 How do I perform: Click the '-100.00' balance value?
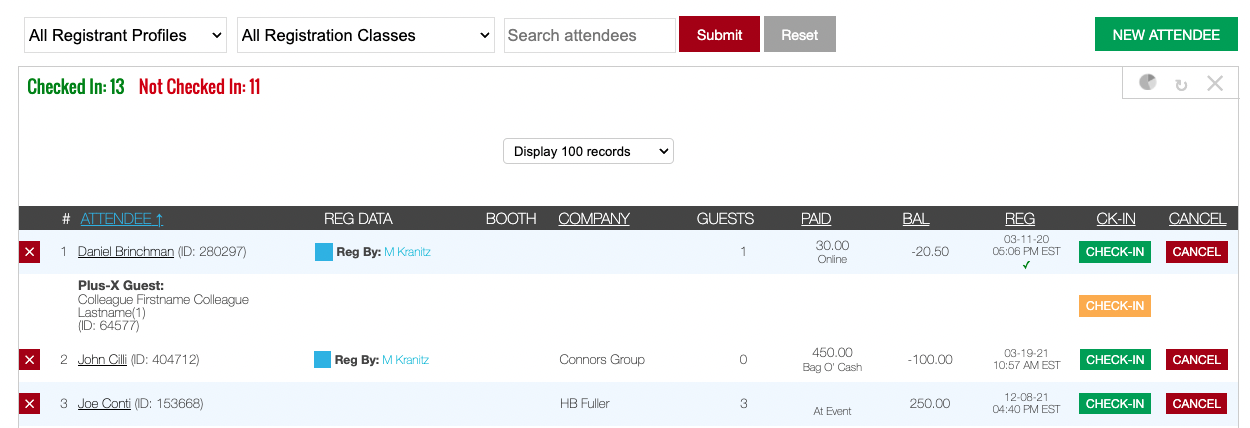point(930,360)
